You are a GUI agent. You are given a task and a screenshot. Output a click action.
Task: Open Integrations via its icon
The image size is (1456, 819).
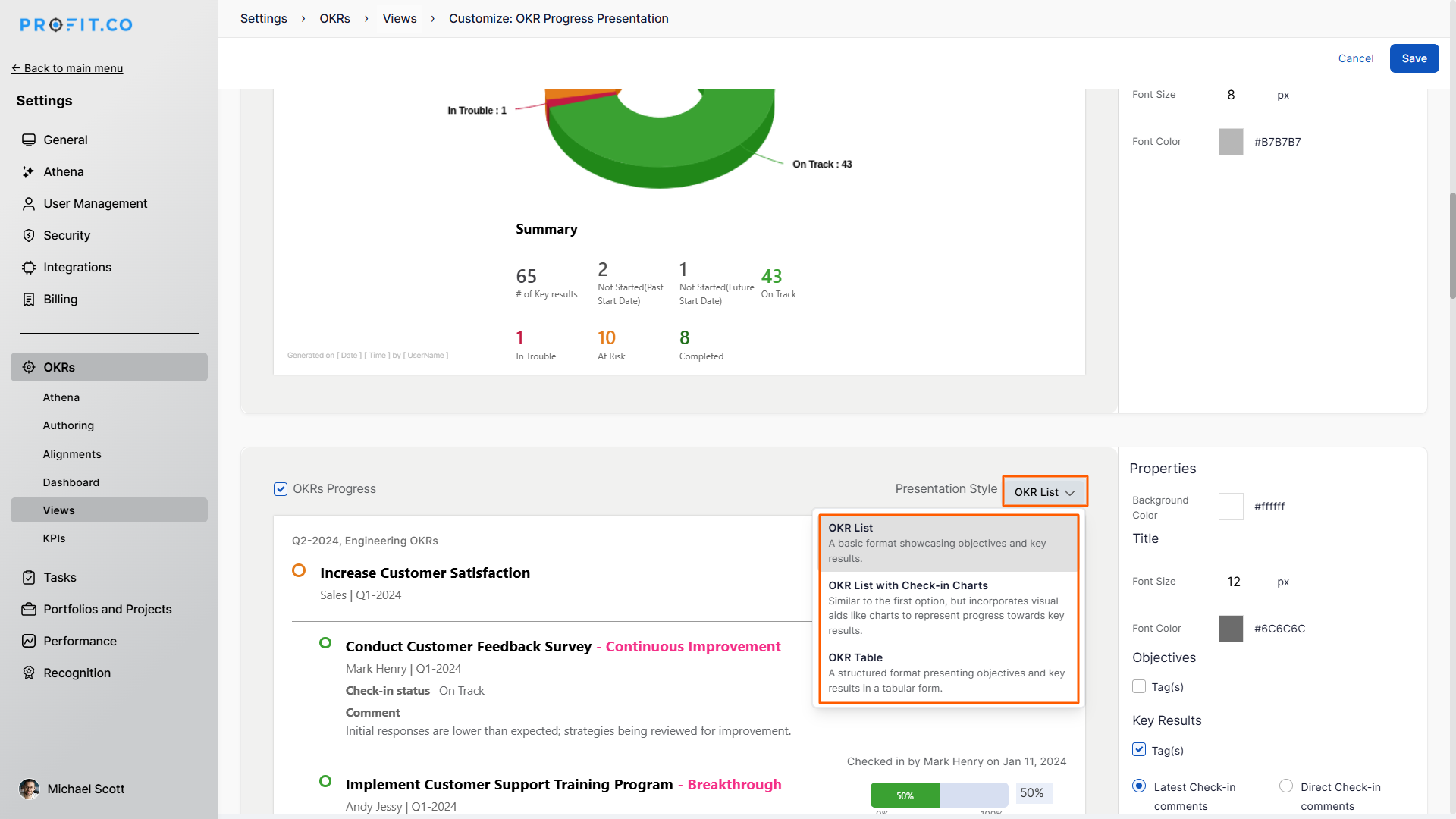point(29,268)
